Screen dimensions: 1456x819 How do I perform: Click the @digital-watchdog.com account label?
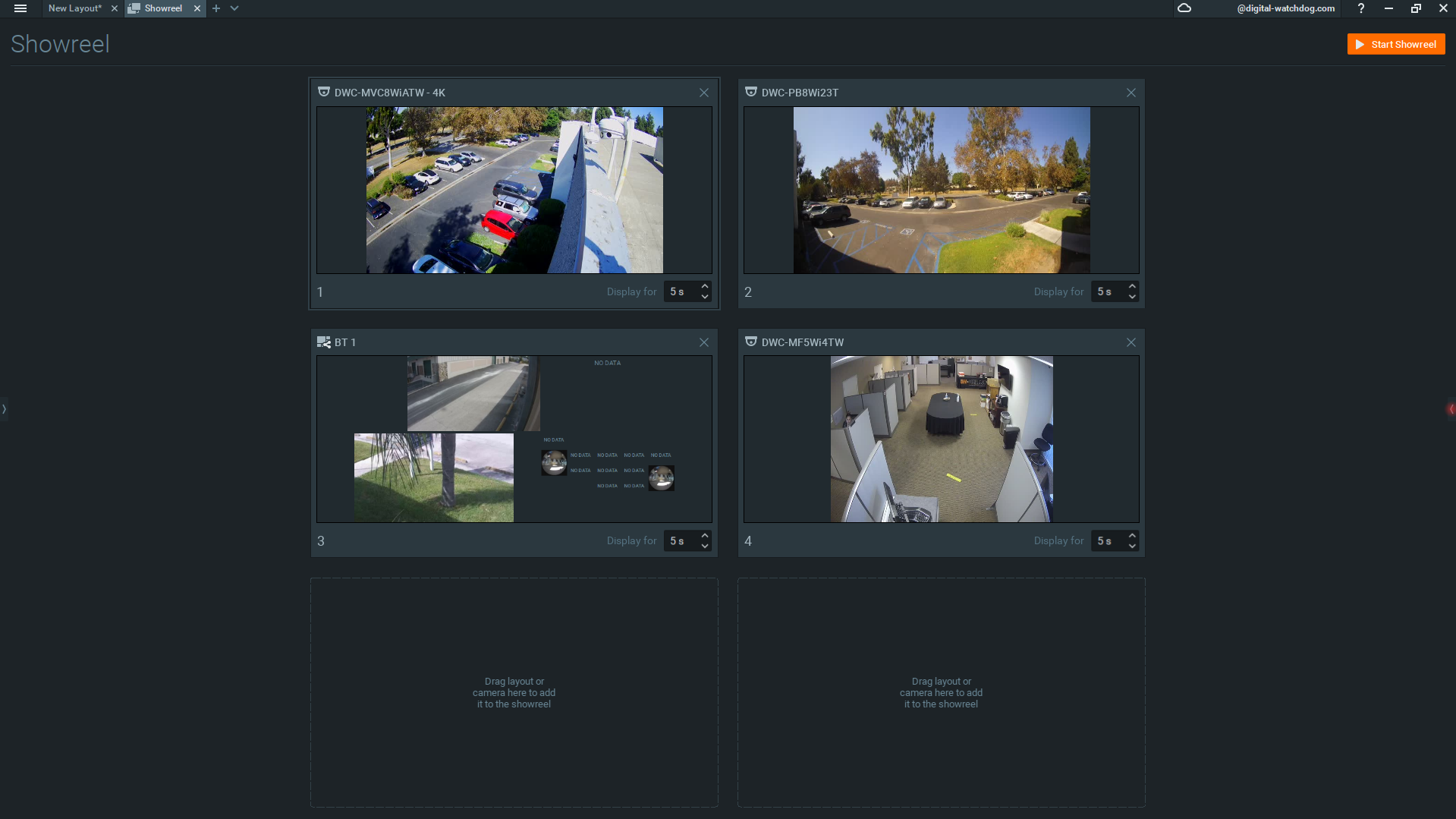pos(1285,8)
